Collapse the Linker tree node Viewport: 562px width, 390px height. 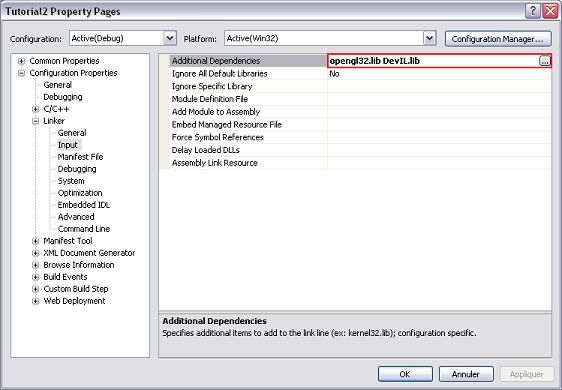[35, 121]
